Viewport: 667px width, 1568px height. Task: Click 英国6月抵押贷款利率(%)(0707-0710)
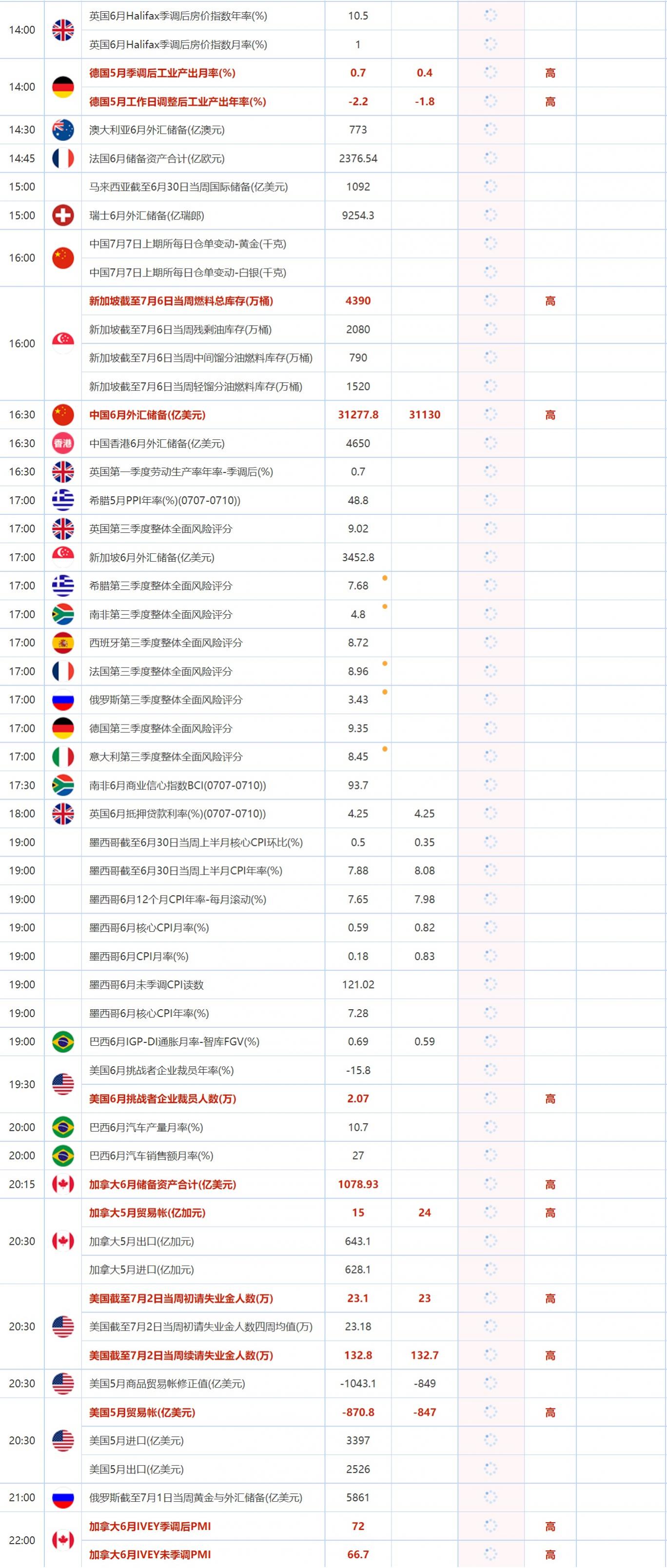click(x=177, y=814)
